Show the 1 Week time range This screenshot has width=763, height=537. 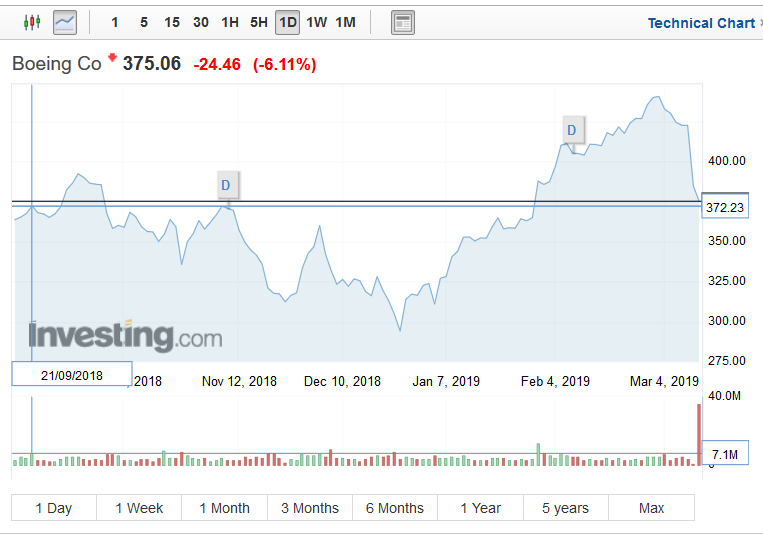click(139, 508)
